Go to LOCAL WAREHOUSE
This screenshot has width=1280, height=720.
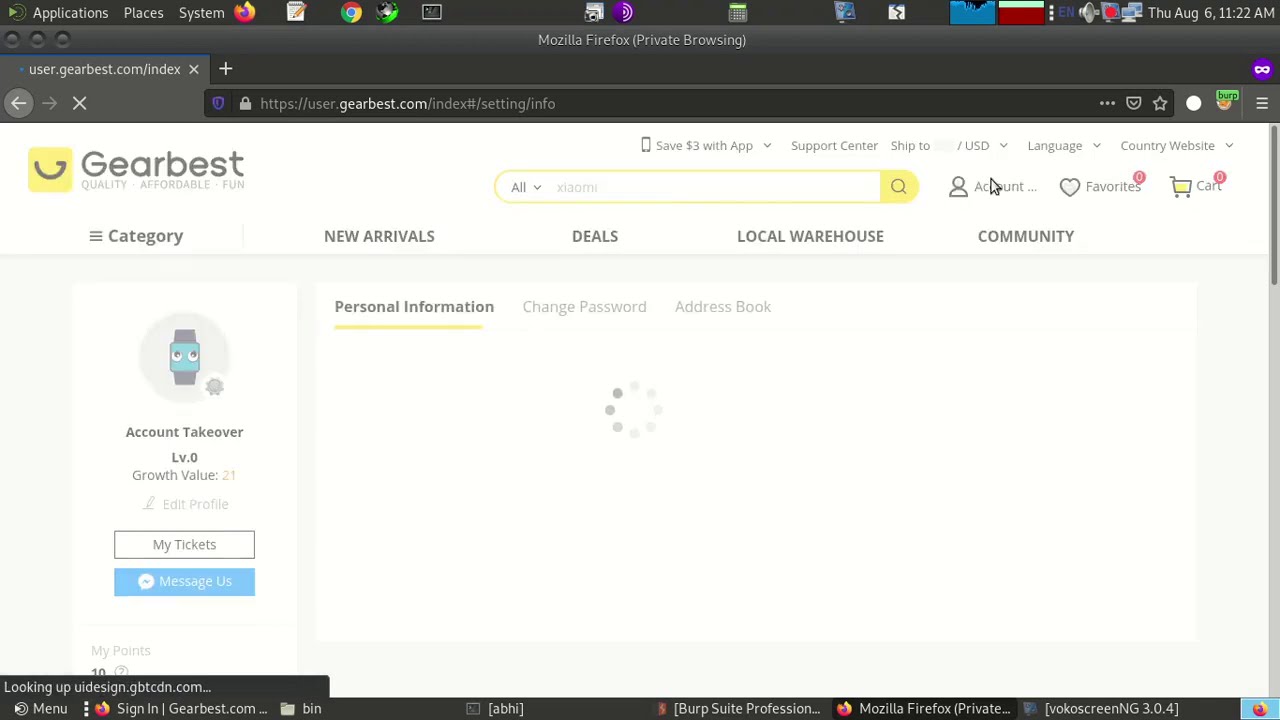point(810,236)
